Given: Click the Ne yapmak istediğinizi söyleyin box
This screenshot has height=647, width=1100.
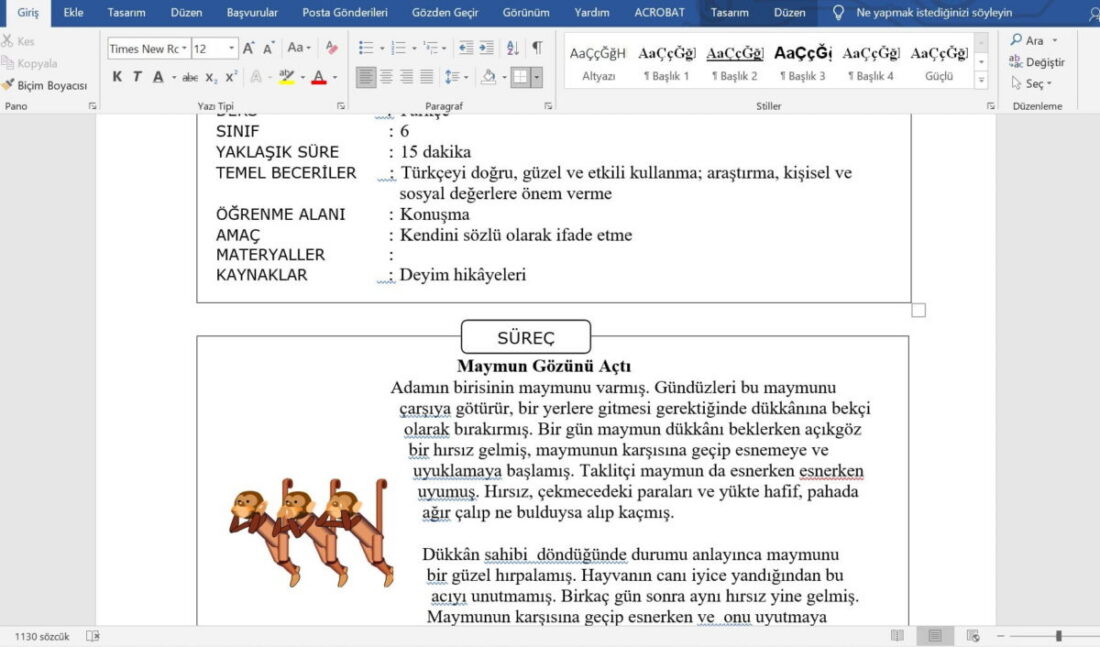Looking at the screenshot, I should tap(933, 12).
